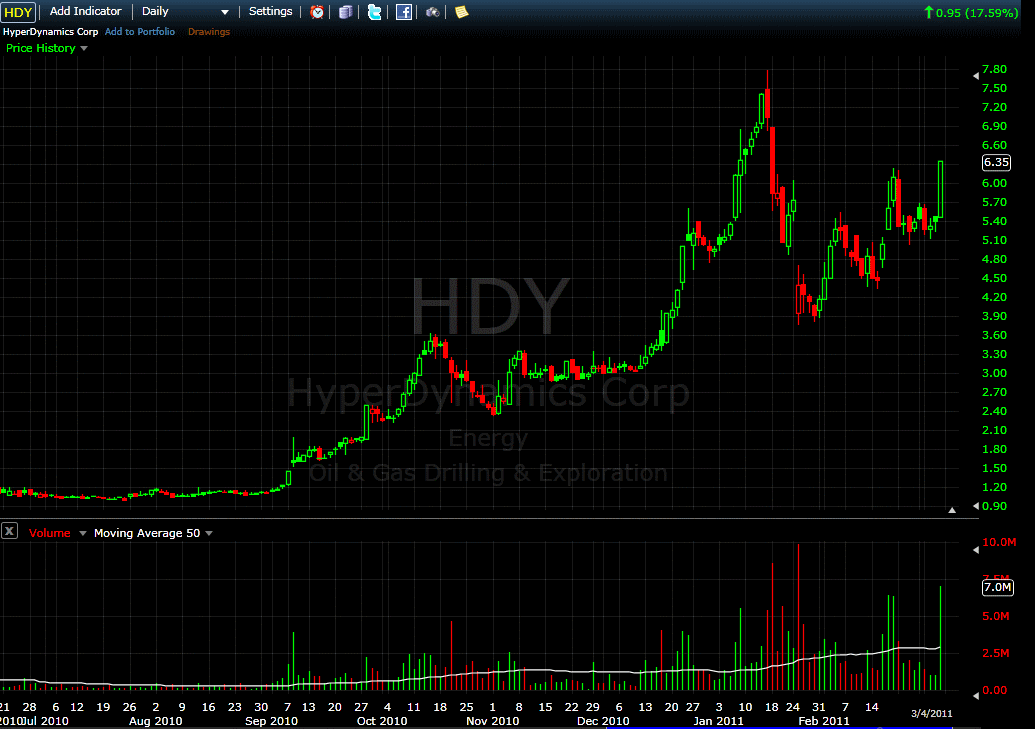Click the 10.0M volume axis label
Image resolution: width=1035 pixels, height=729 pixels.
tap(999, 542)
